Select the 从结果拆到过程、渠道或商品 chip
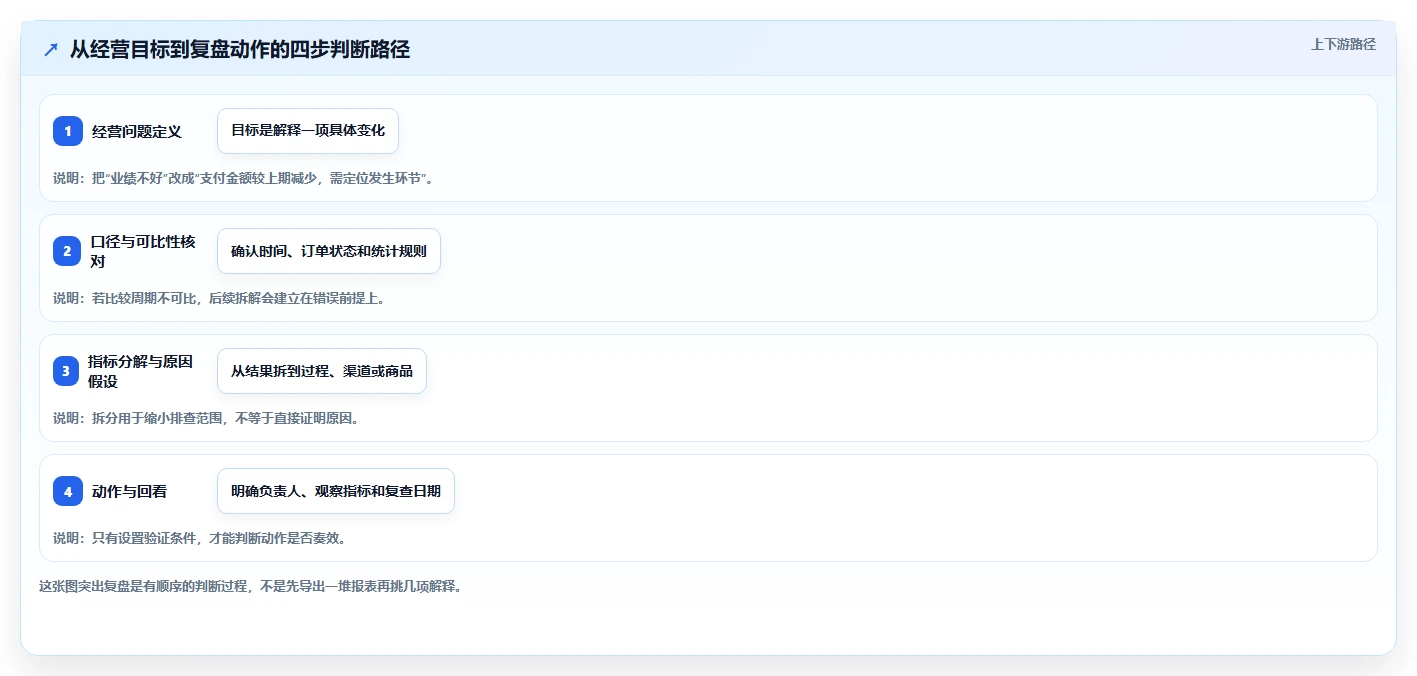Viewport: 1417px width, 676px height. coord(322,371)
